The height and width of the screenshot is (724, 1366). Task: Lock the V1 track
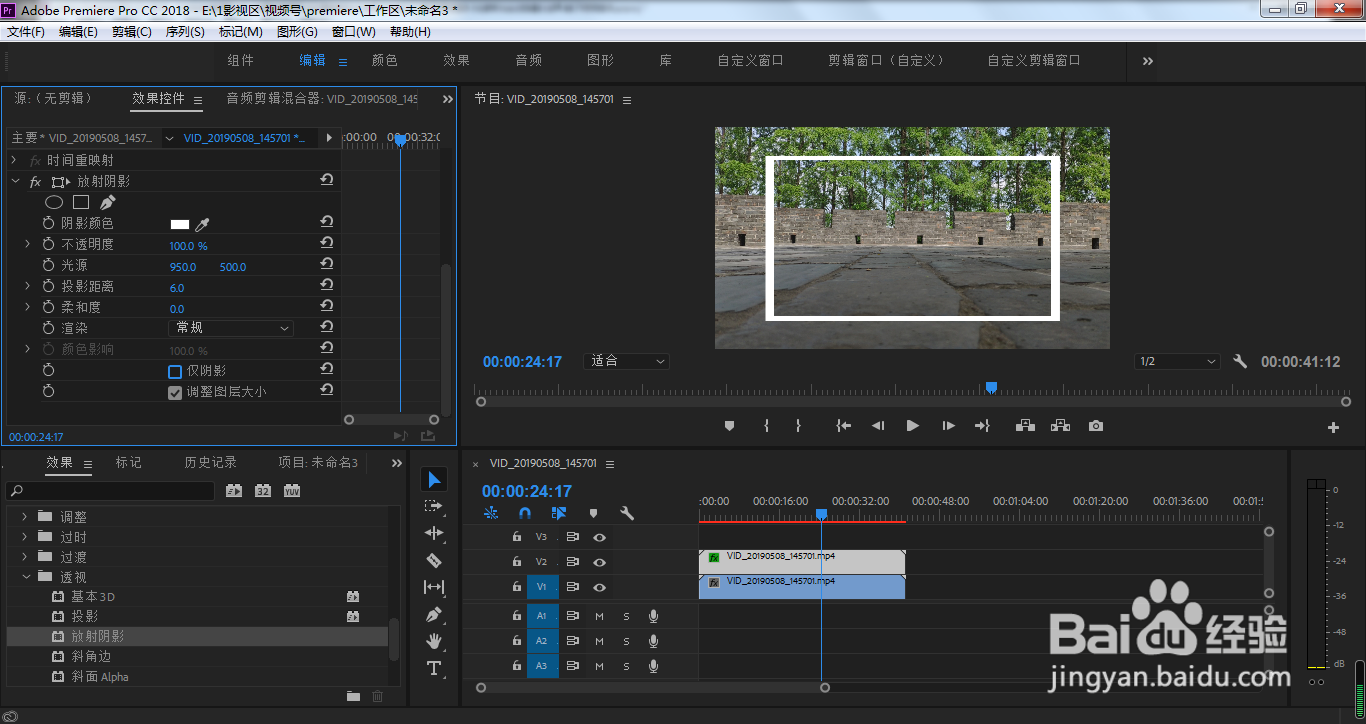pos(516,587)
